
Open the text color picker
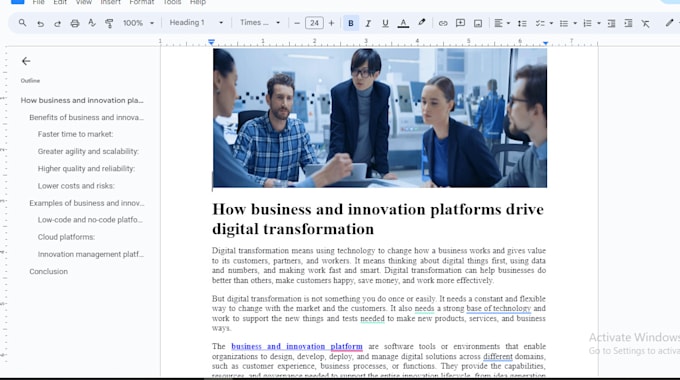(x=403, y=23)
